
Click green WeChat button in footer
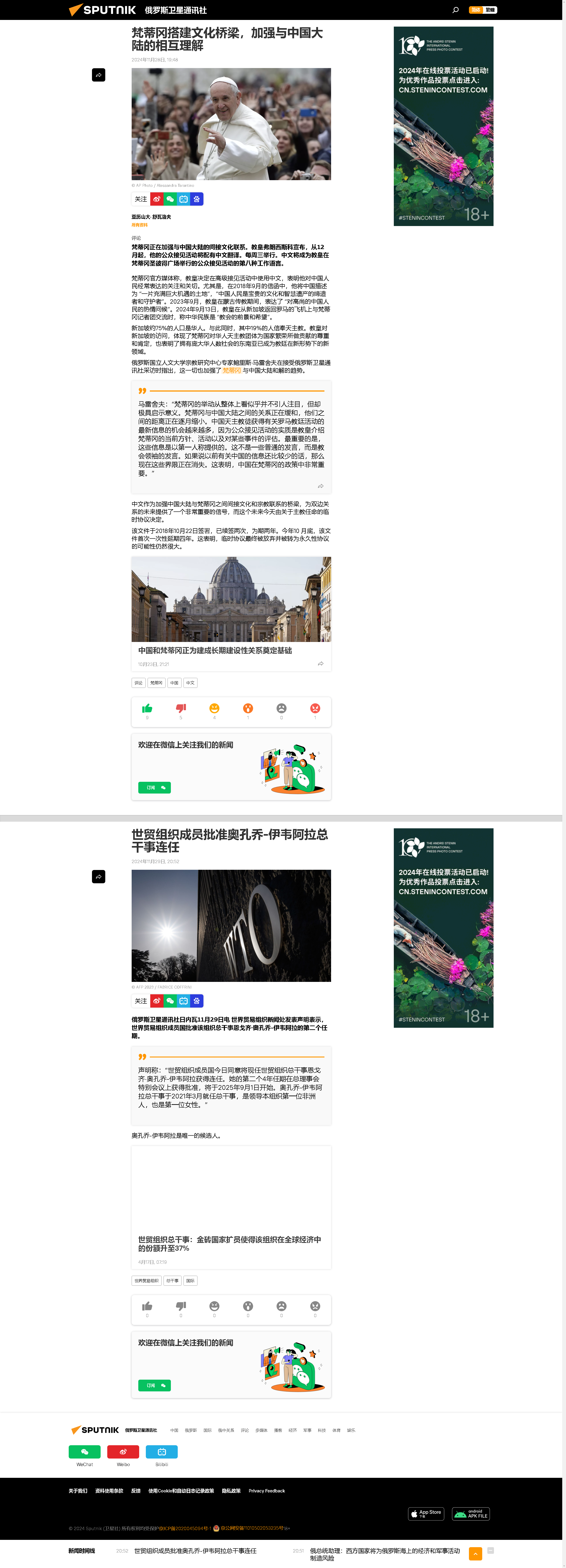[85, 1452]
